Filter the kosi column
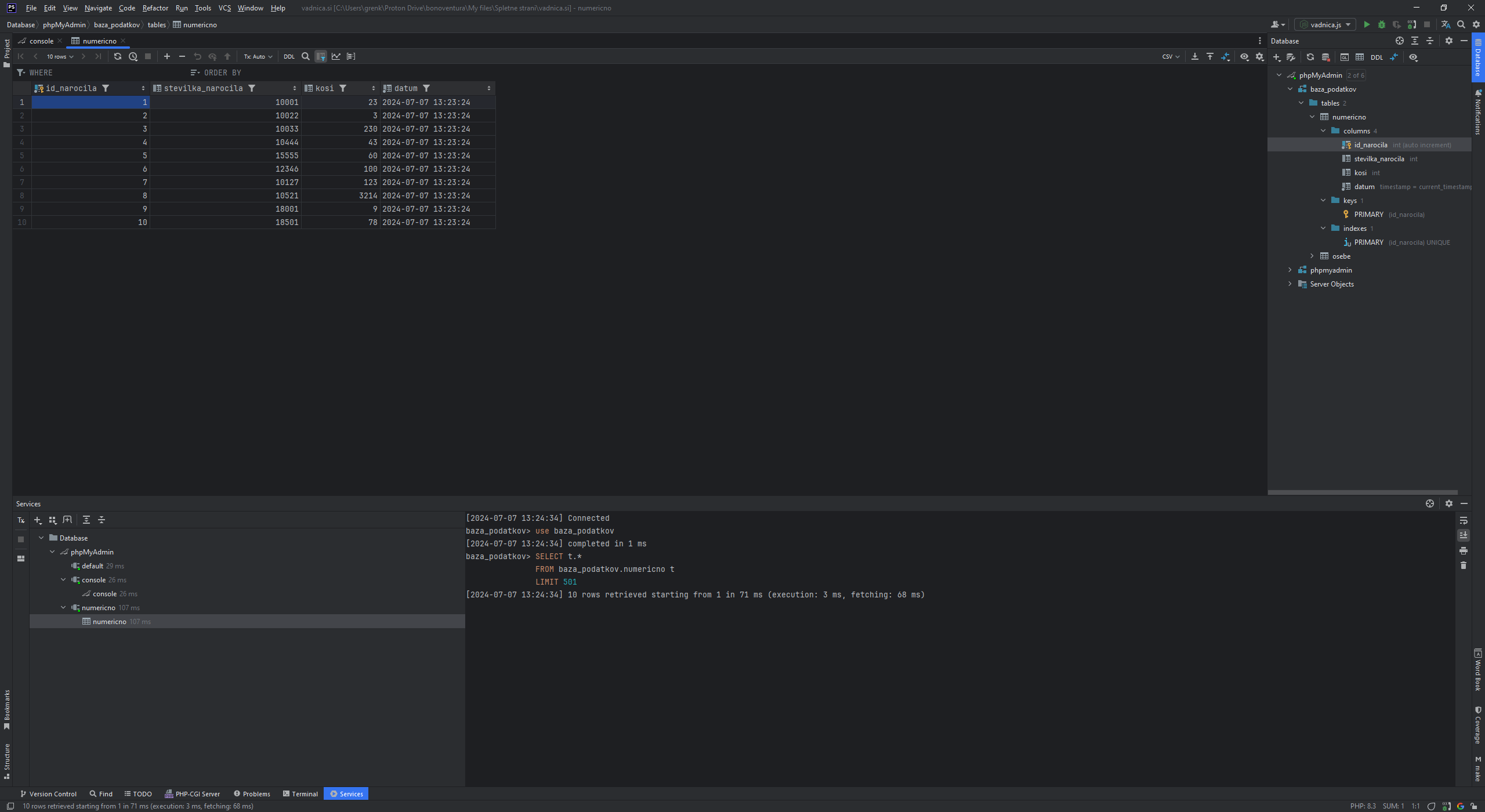This screenshot has height=812, width=1485. pos(343,88)
